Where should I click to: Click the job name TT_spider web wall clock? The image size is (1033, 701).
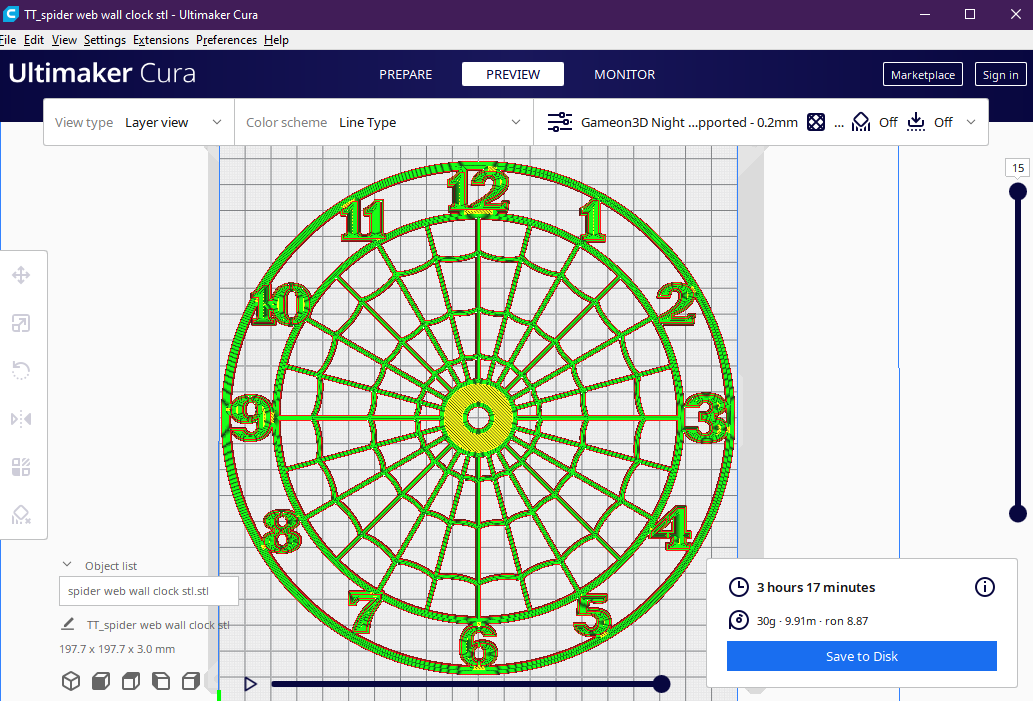[158, 625]
